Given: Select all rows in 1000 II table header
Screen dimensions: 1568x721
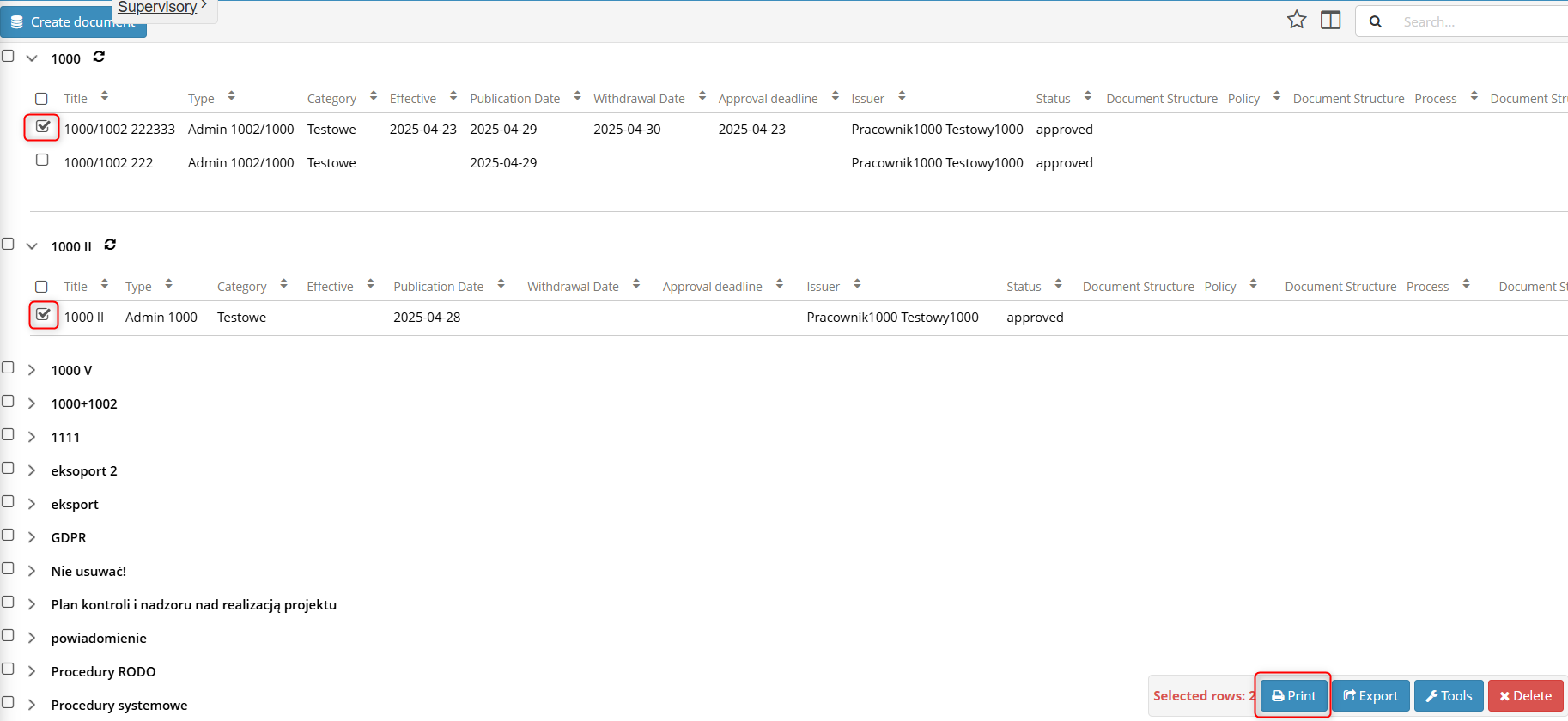Looking at the screenshot, I should [x=41, y=287].
